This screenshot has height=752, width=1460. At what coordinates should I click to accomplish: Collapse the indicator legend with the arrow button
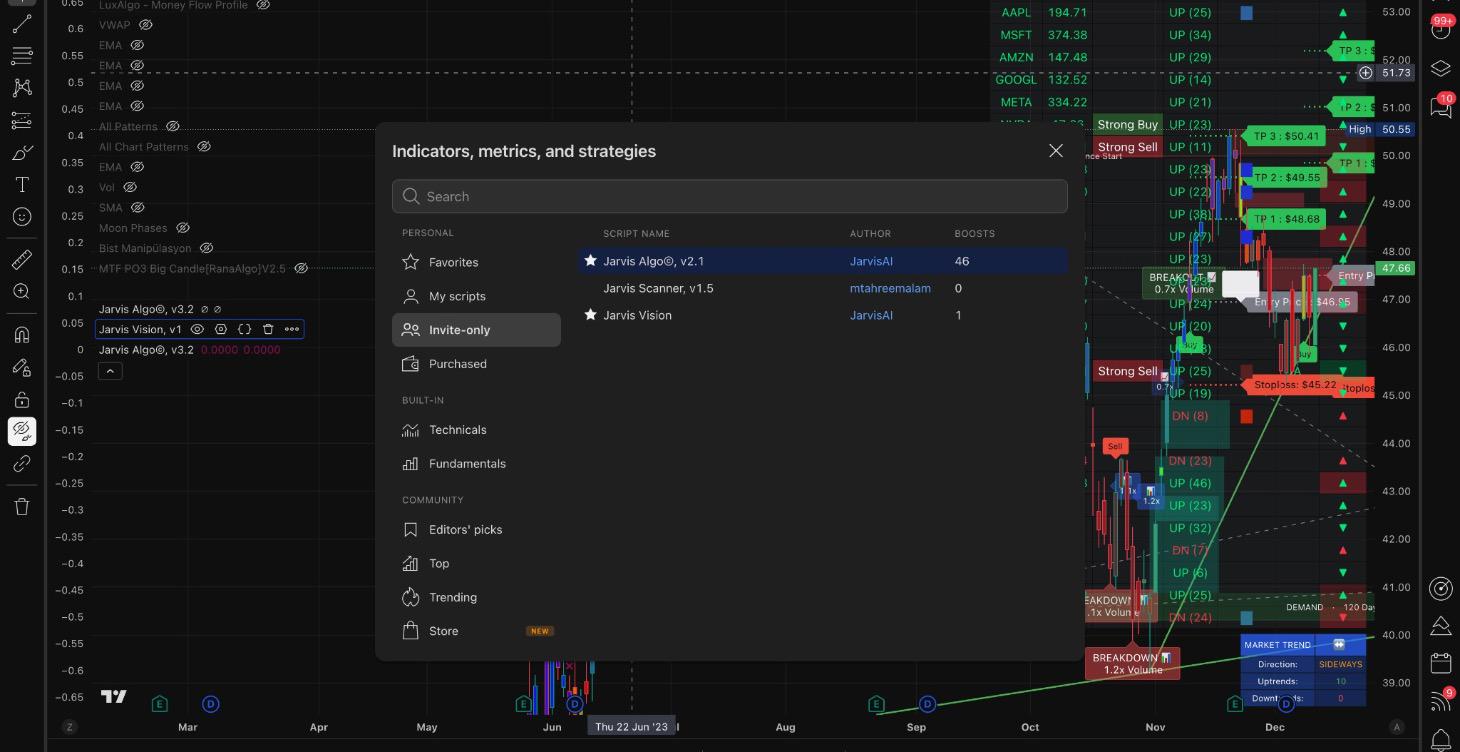[110, 370]
